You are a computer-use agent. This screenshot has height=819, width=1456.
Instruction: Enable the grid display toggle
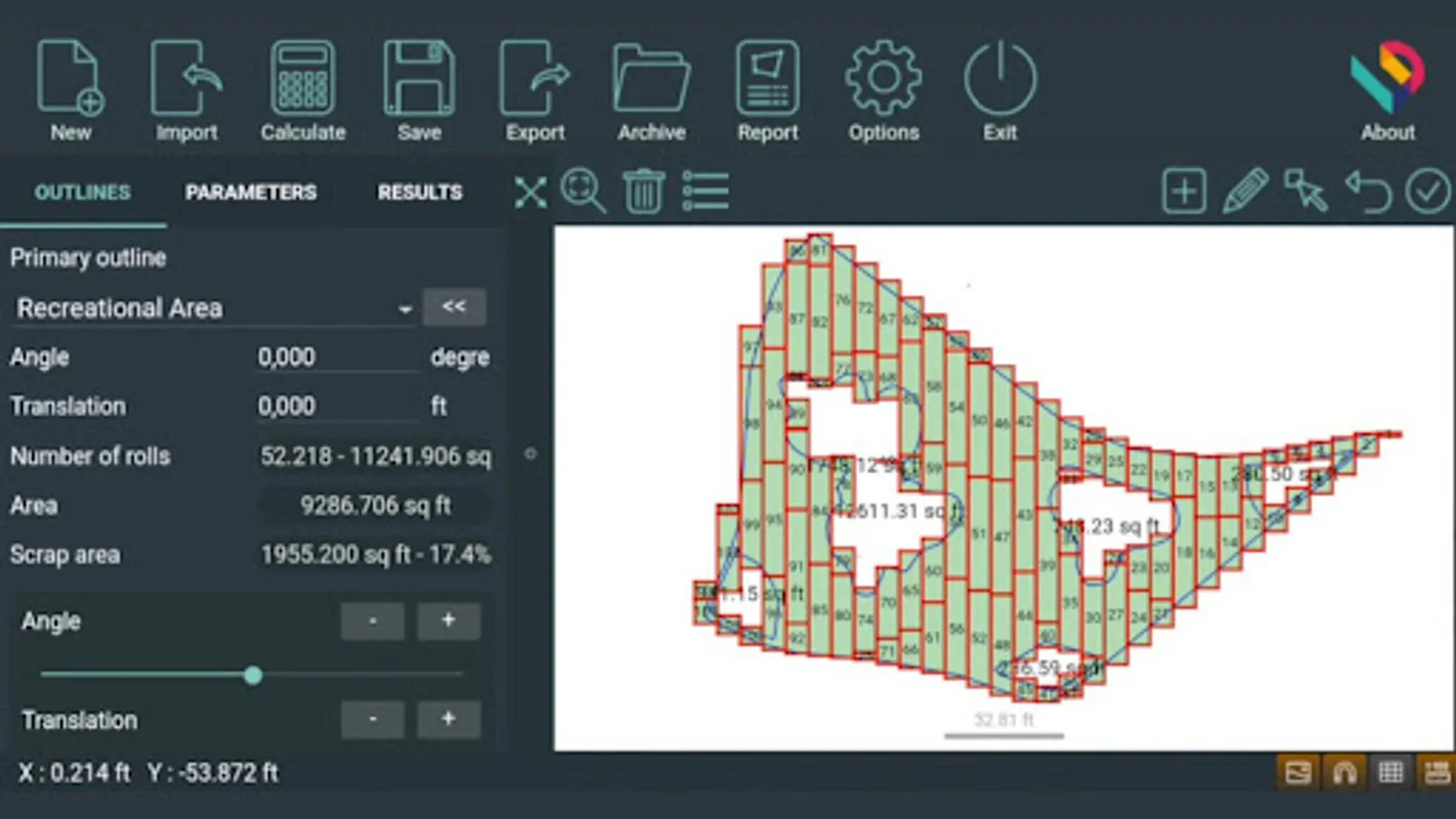click(x=1391, y=772)
